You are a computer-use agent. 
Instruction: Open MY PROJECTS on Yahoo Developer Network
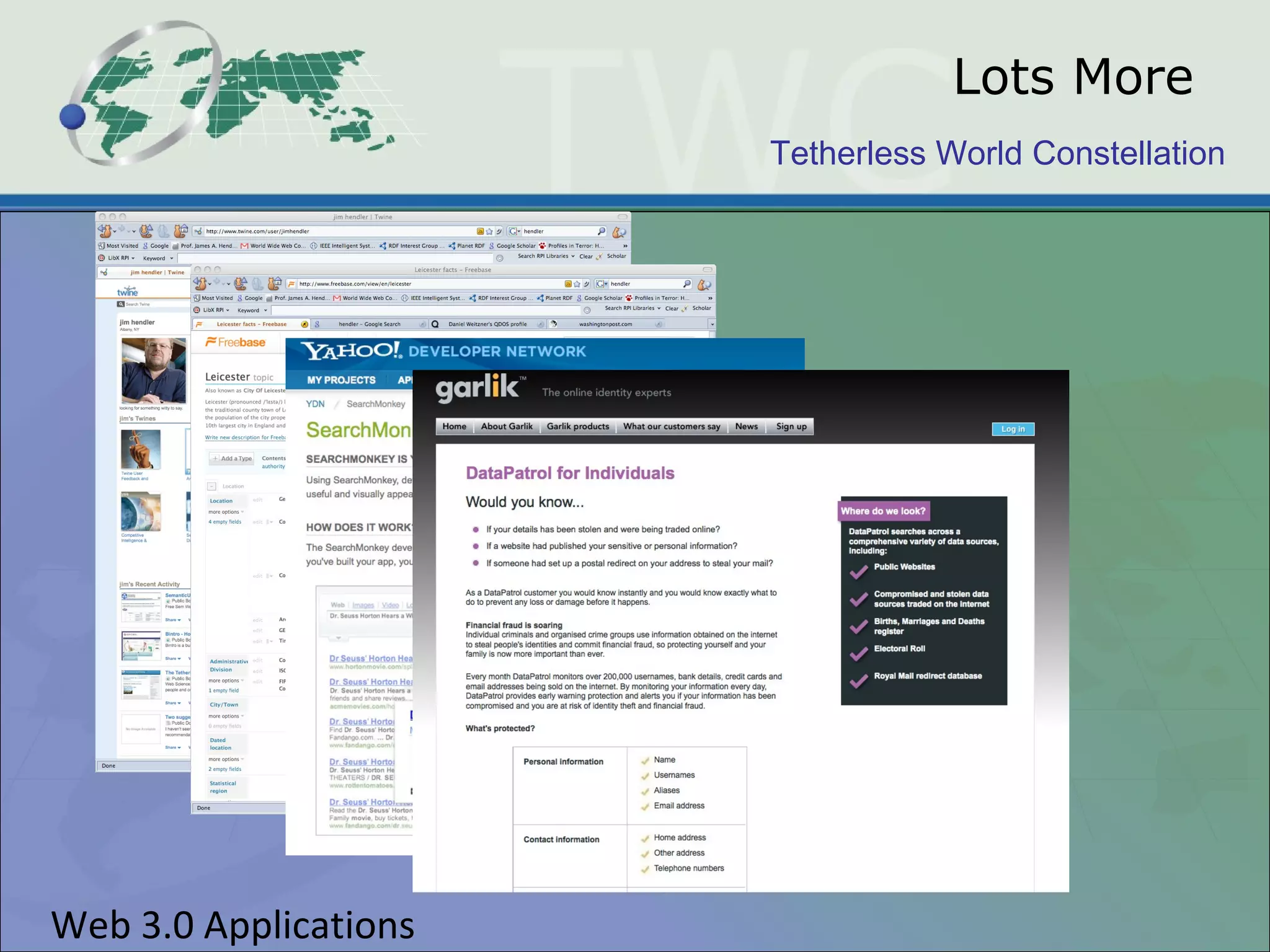pyautogui.click(x=341, y=380)
